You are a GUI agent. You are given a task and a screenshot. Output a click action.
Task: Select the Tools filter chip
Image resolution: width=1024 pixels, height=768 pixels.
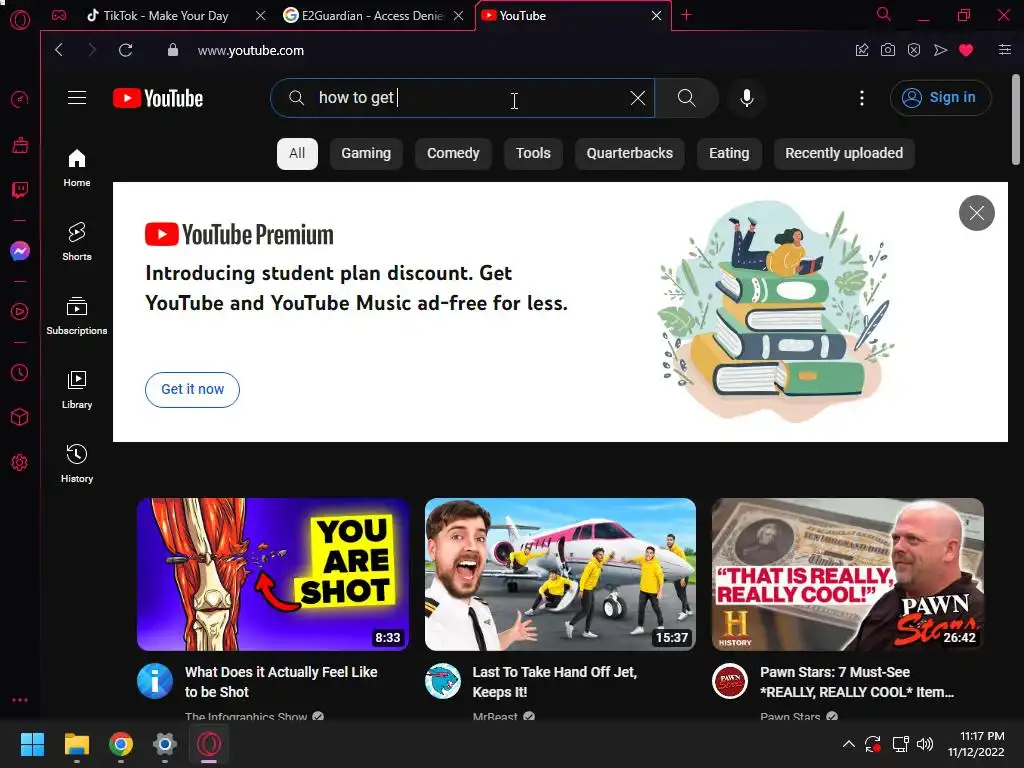533,153
